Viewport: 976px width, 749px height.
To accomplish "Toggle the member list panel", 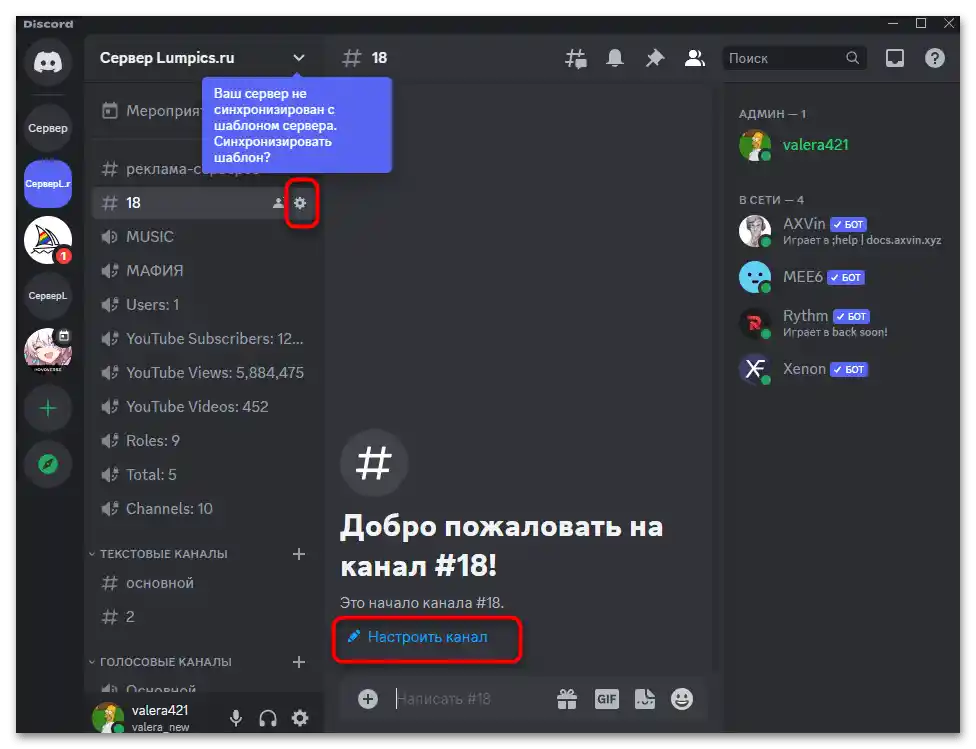I will pyautogui.click(x=694, y=58).
